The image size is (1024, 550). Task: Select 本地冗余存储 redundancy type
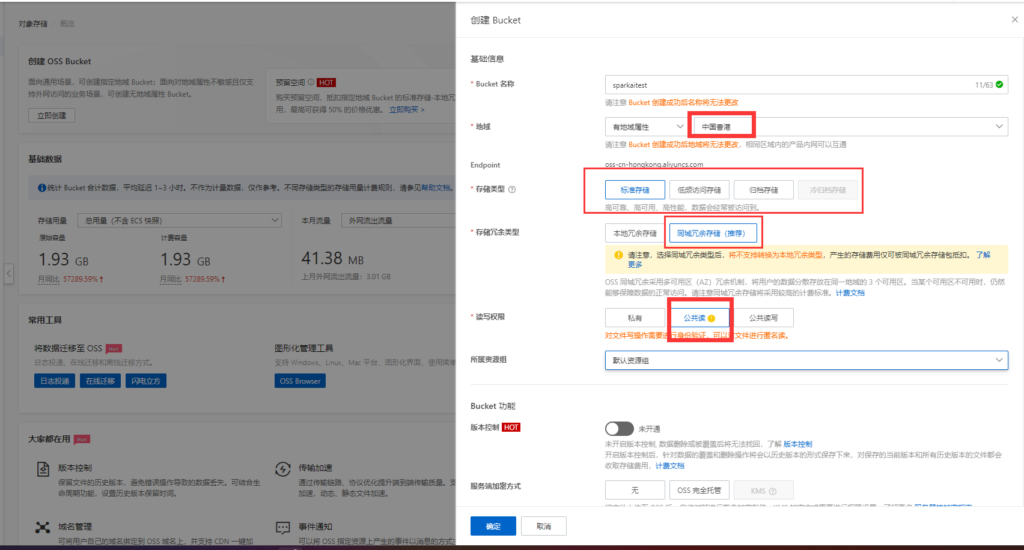click(635, 233)
